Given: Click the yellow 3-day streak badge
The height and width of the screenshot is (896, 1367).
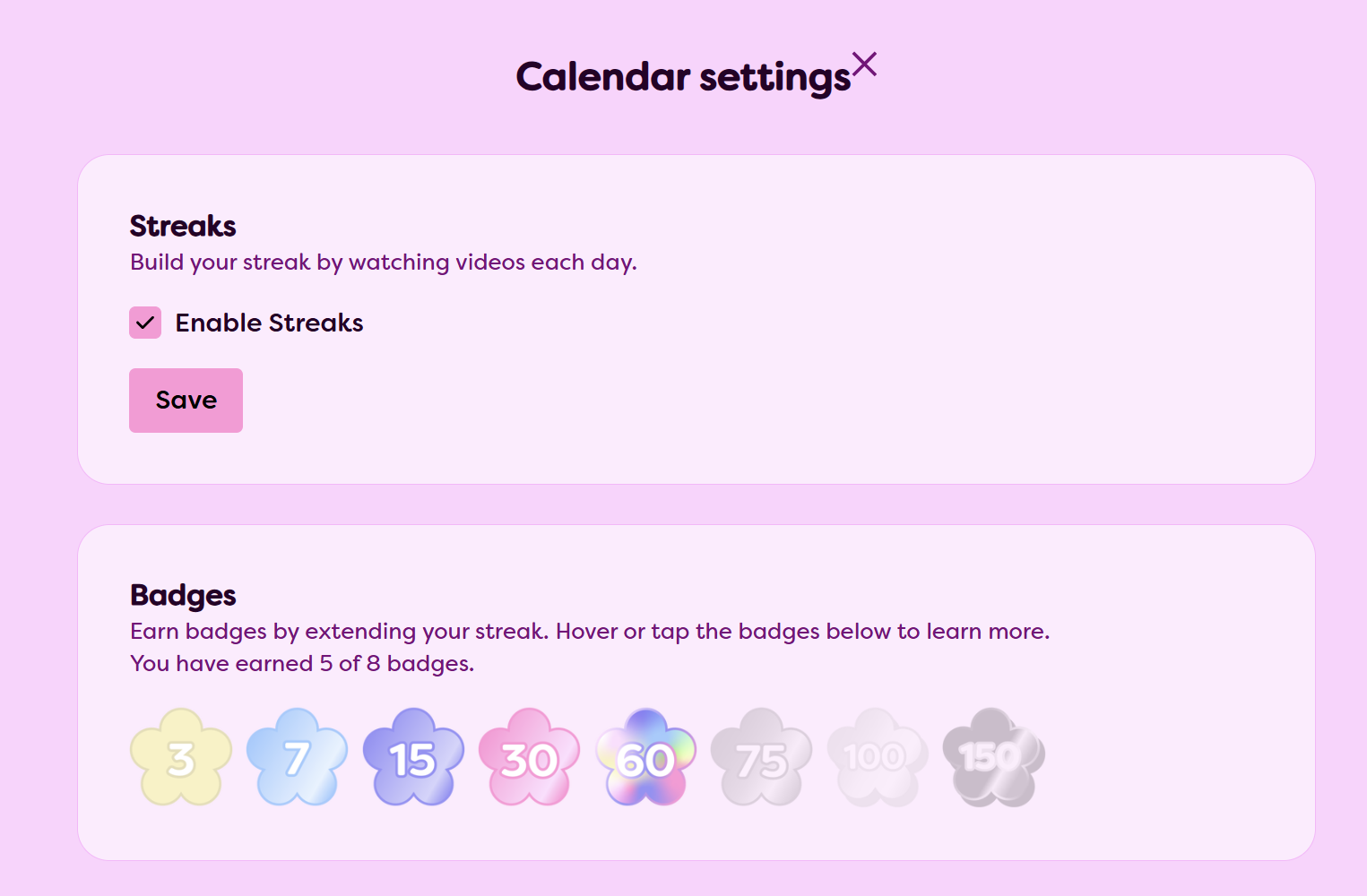Looking at the screenshot, I should [181, 758].
